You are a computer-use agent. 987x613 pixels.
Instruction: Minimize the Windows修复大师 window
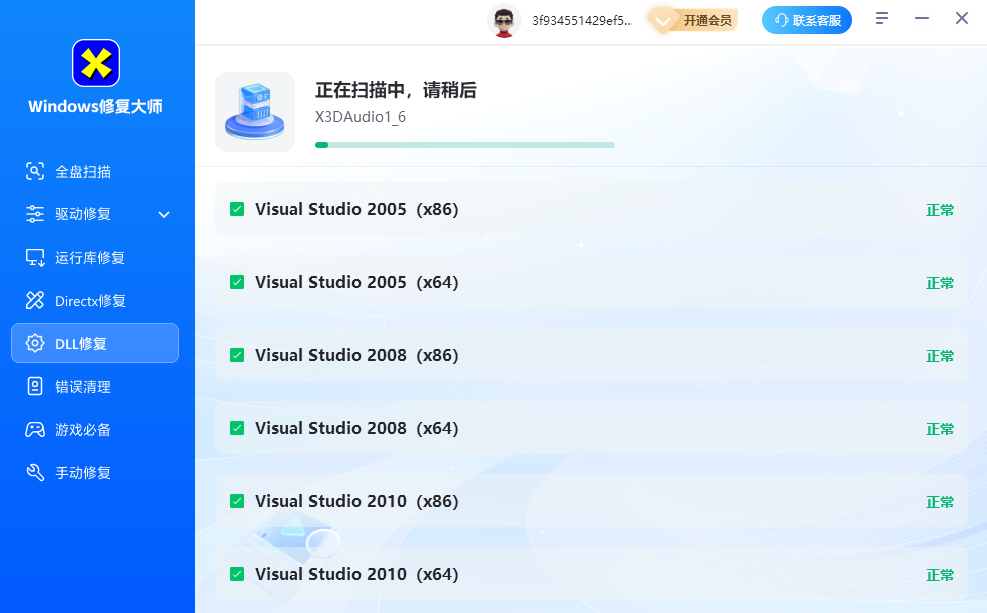pos(922,18)
